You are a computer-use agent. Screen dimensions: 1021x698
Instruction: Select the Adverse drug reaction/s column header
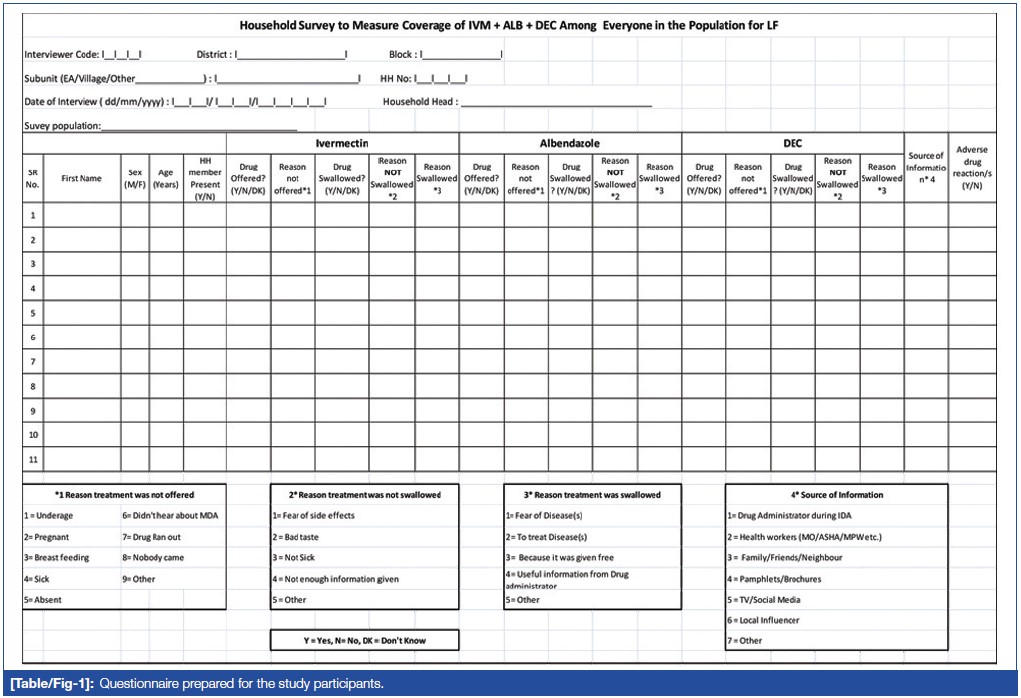972,168
